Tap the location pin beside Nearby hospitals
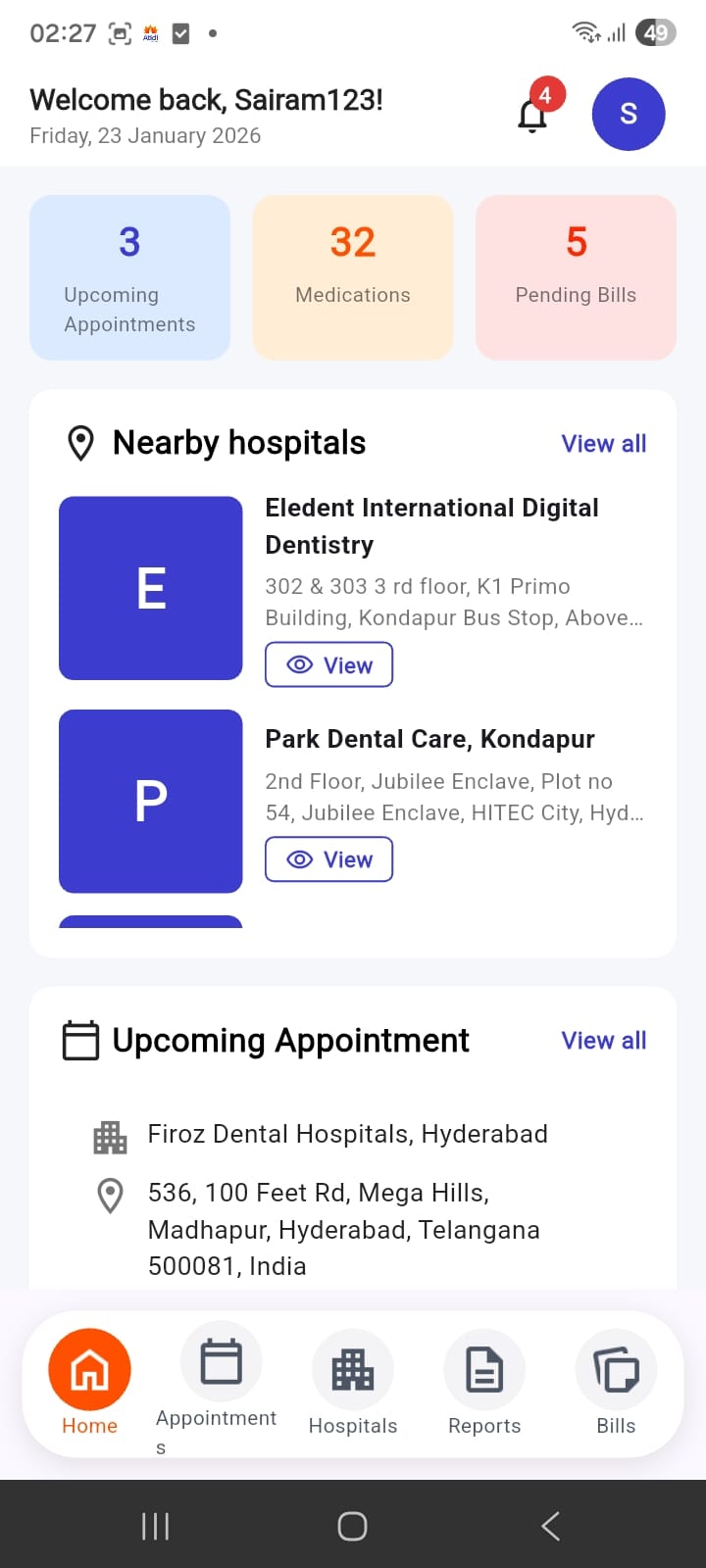This screenshot has width=706, height=1568. 80,443
